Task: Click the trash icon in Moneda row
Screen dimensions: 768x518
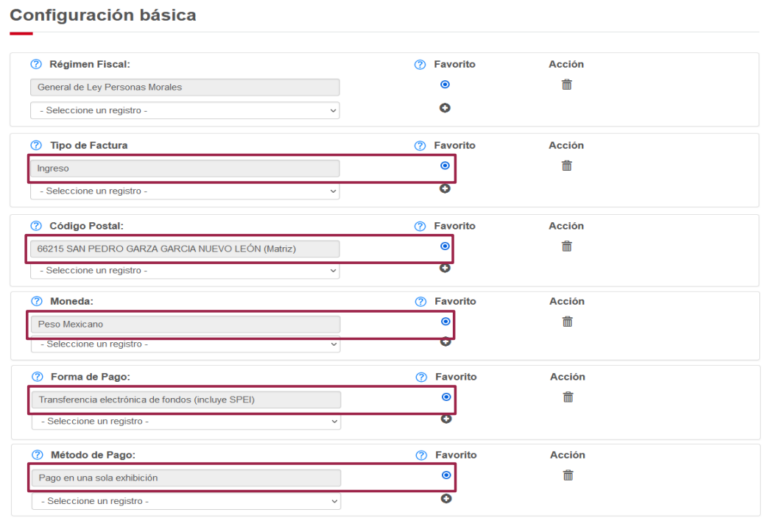Action: [567, 322]
